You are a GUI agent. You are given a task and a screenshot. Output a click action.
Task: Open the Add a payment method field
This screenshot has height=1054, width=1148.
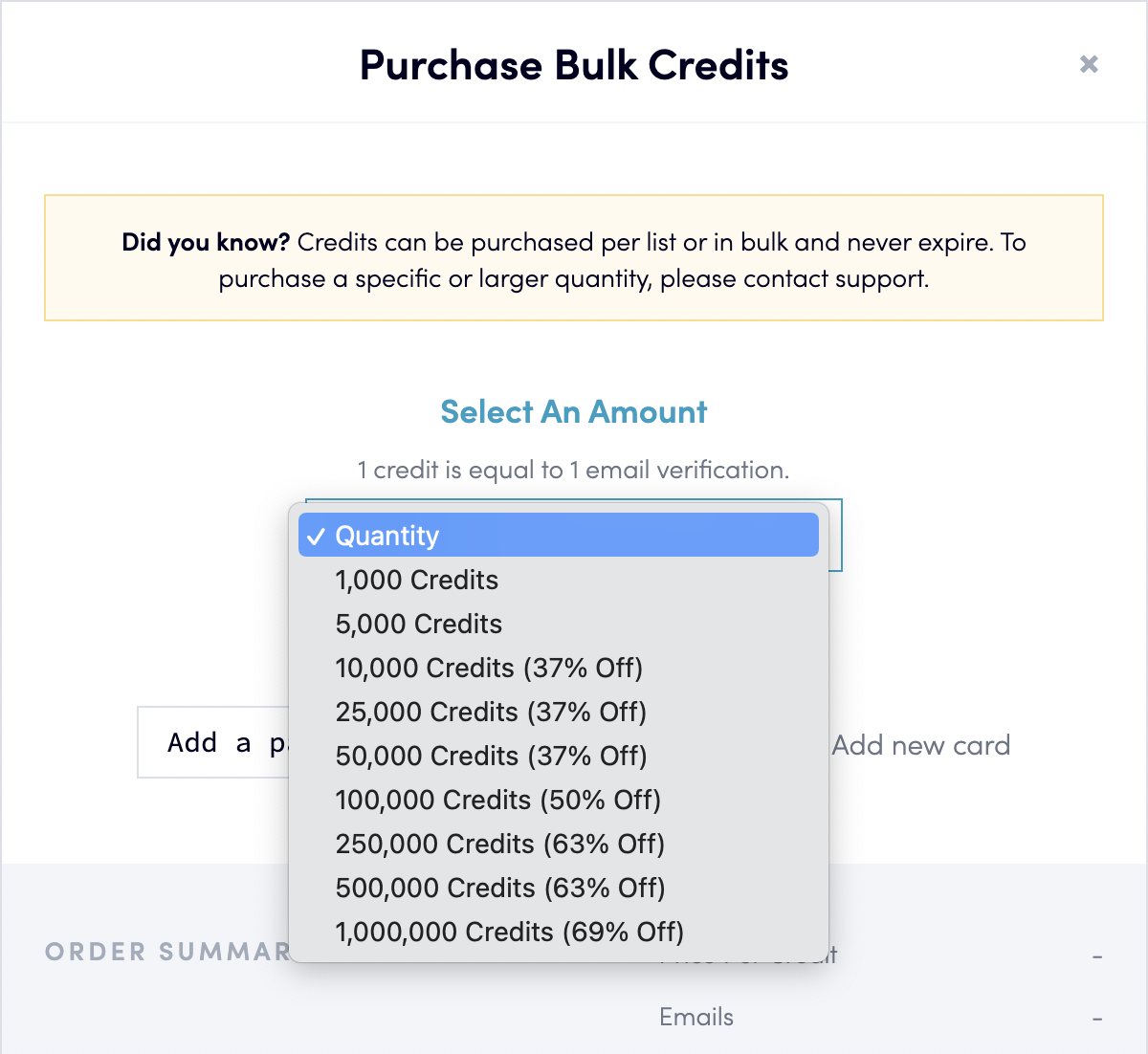click(213, 742)
